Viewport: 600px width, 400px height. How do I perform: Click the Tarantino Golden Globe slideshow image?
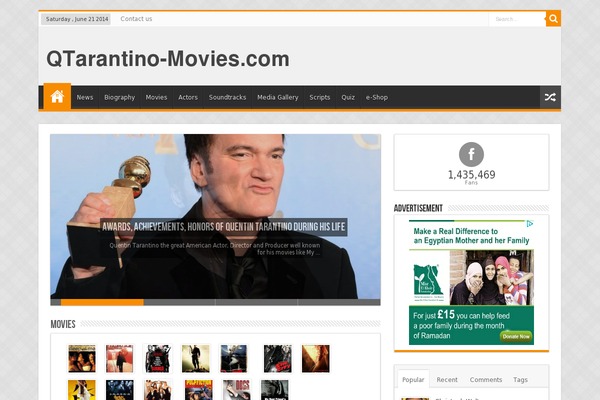pos(215,216)
